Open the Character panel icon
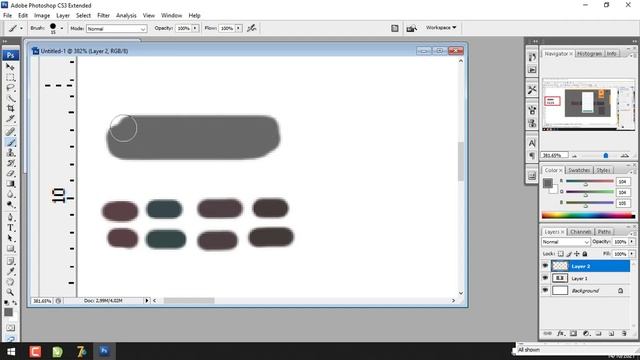Image resolution: width=640 pixels, height=360 pixels. pyautogui.click(x=532, y=143)
